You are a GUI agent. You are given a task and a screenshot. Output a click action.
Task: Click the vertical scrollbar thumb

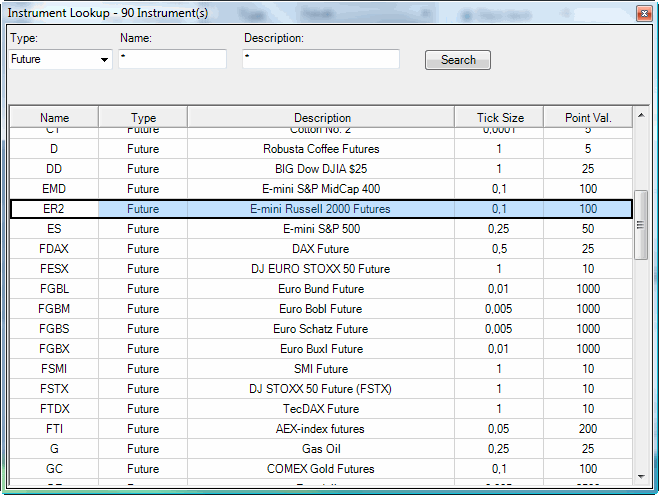641,225
